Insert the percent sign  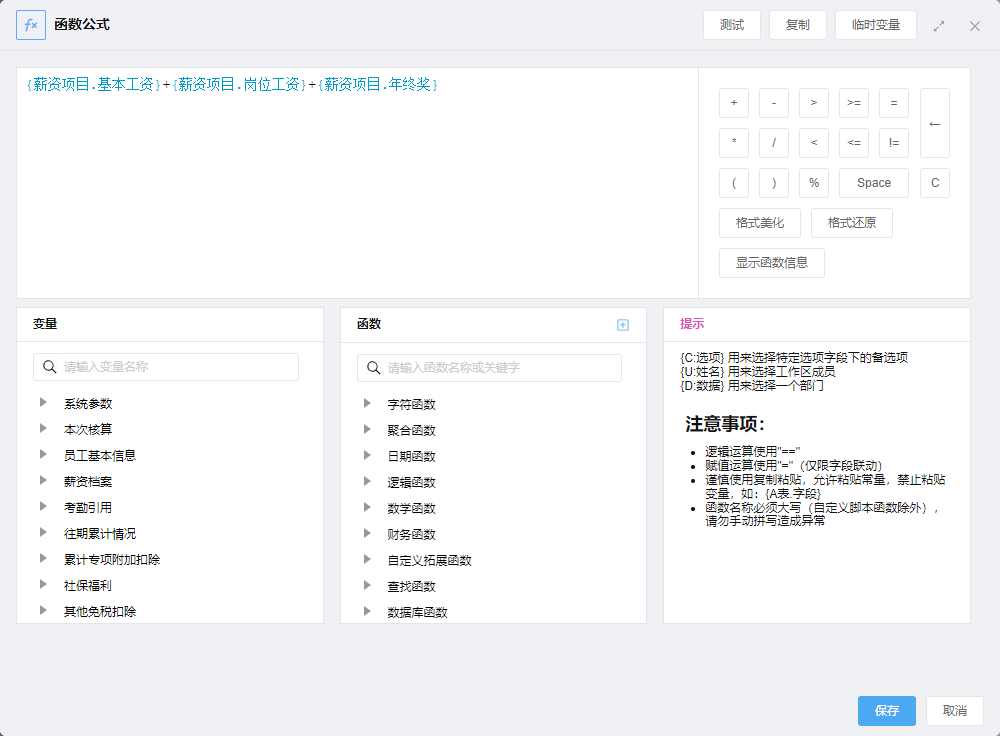[x=814, y=183]
